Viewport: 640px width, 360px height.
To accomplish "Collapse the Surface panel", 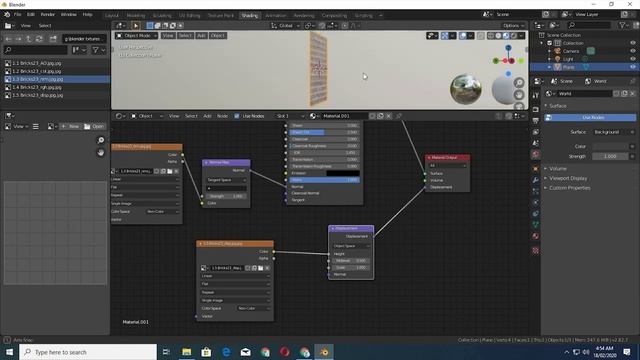I will (x=558, y=106).
